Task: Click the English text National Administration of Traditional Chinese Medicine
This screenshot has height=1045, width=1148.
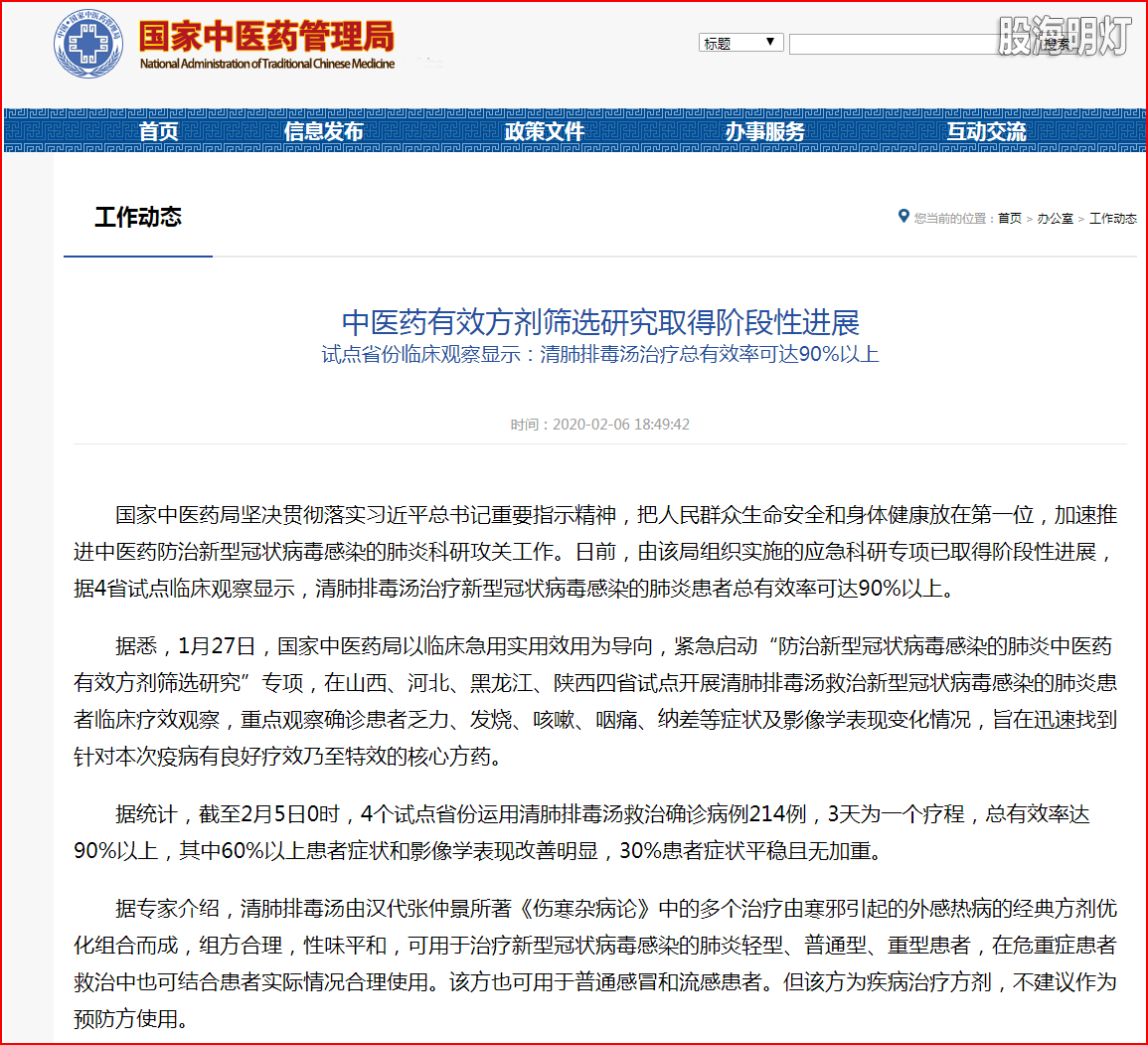Action: (x=267, y=64)
